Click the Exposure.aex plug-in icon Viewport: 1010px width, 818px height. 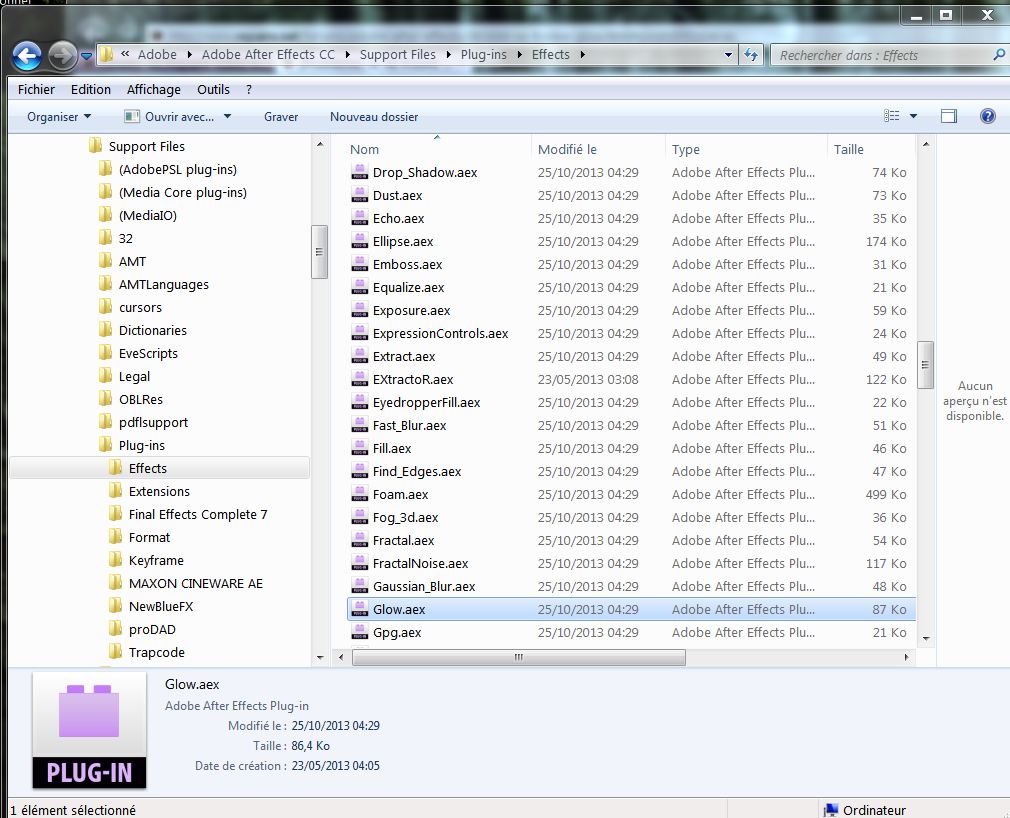(x=360, y=310)
